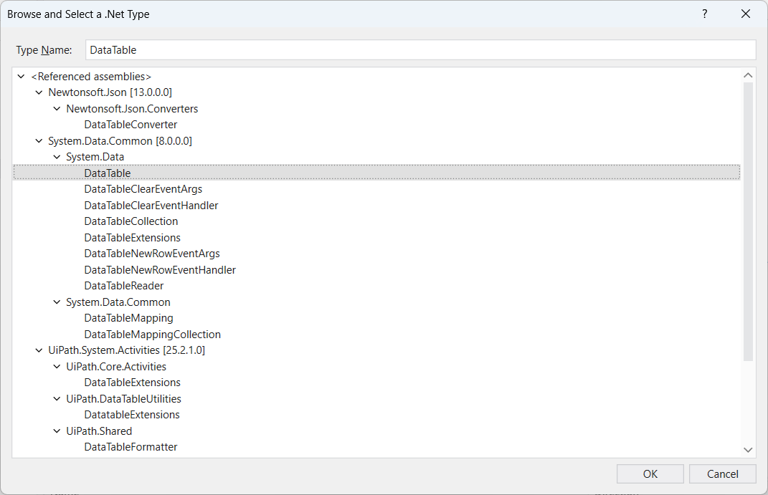Select DataTableExtensions under UiPath.Core.Activities

(x=132, y=382)
